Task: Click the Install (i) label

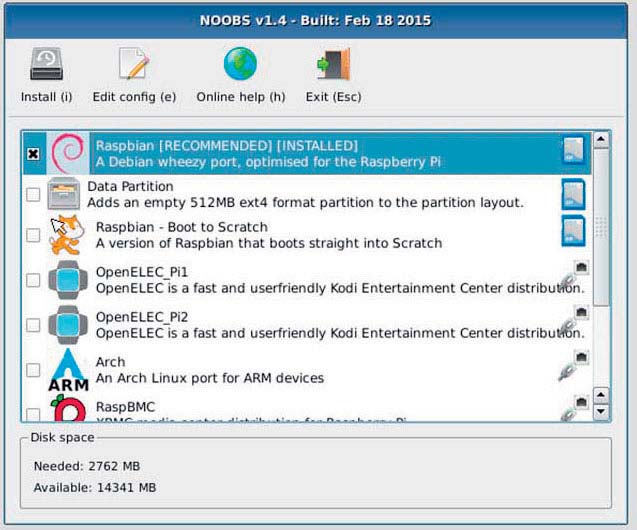Action: [x=47, y=97]
